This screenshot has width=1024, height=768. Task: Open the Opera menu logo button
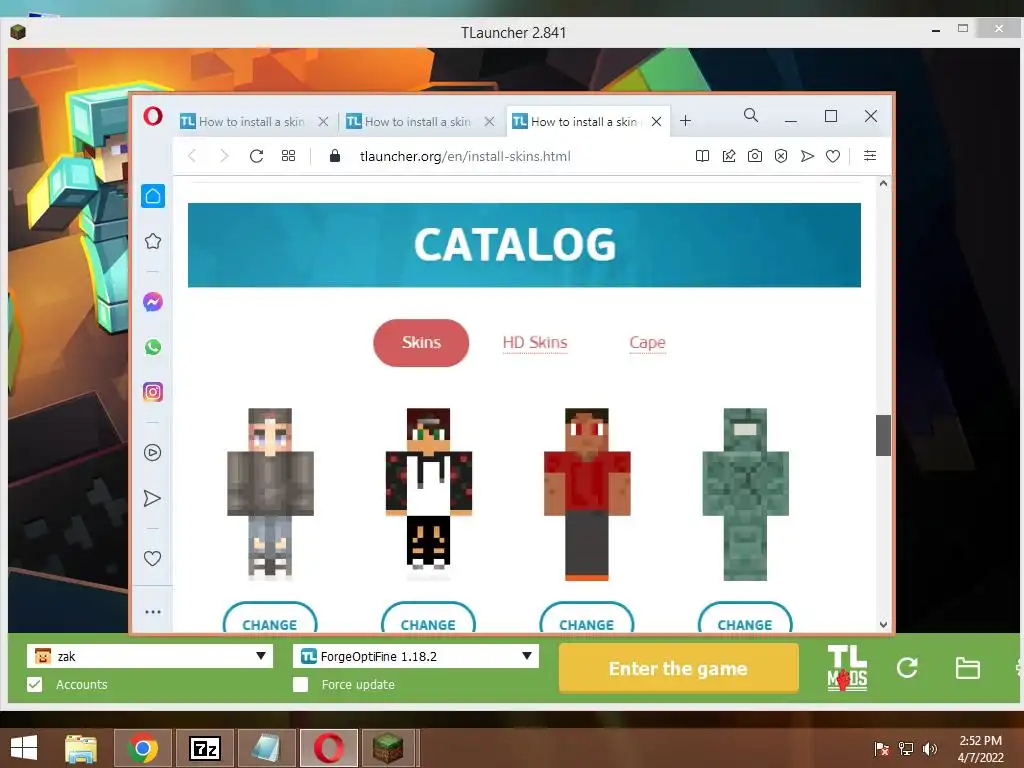pyautogui.click(x=153, y=117)
